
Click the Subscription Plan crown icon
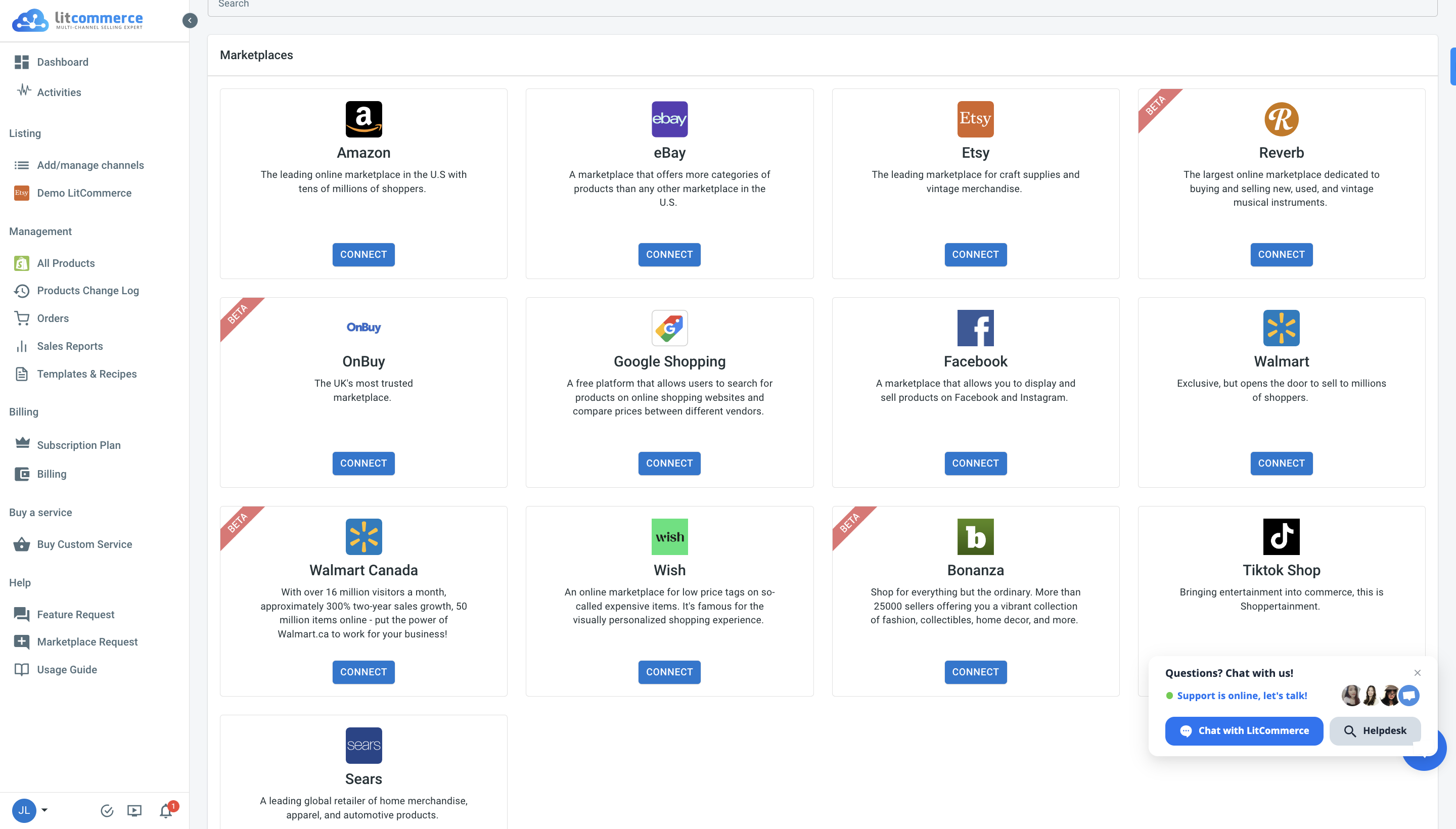tap(22, 443)
